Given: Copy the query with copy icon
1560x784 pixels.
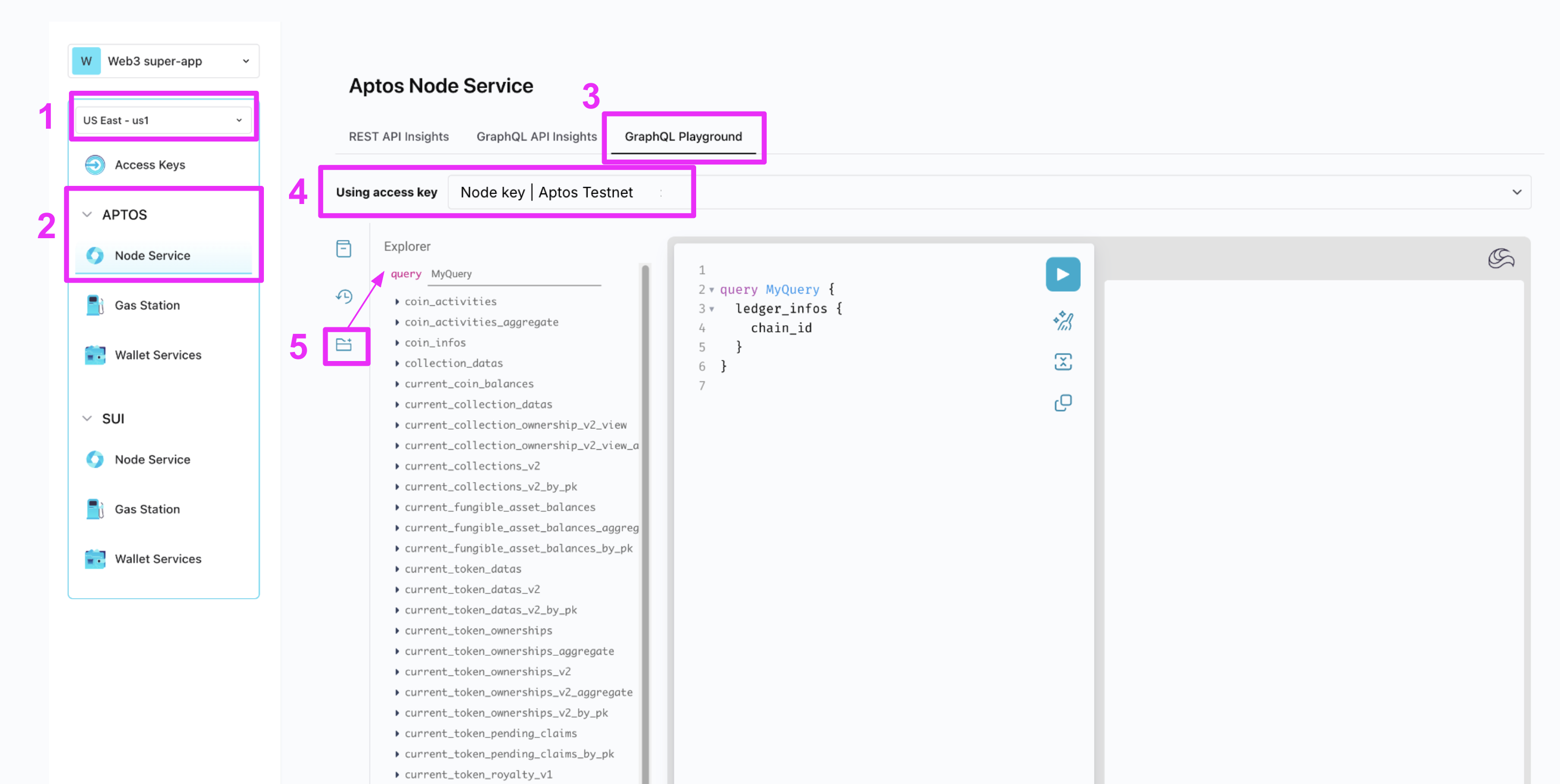Looking at the screenshot, I should tap(1062, 403).
